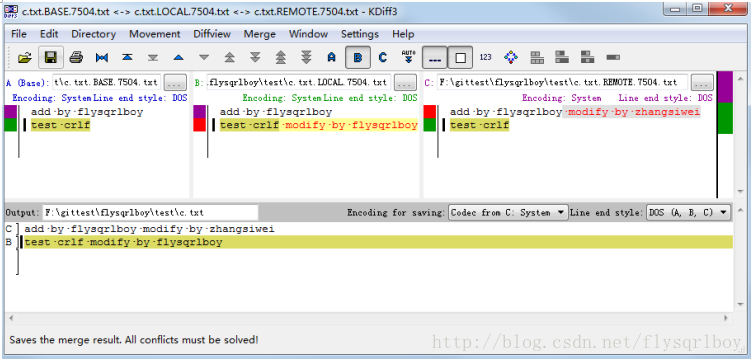753x362 pixels.
Task: Click highlighted output line sourced from B
Action: point(378,242)
